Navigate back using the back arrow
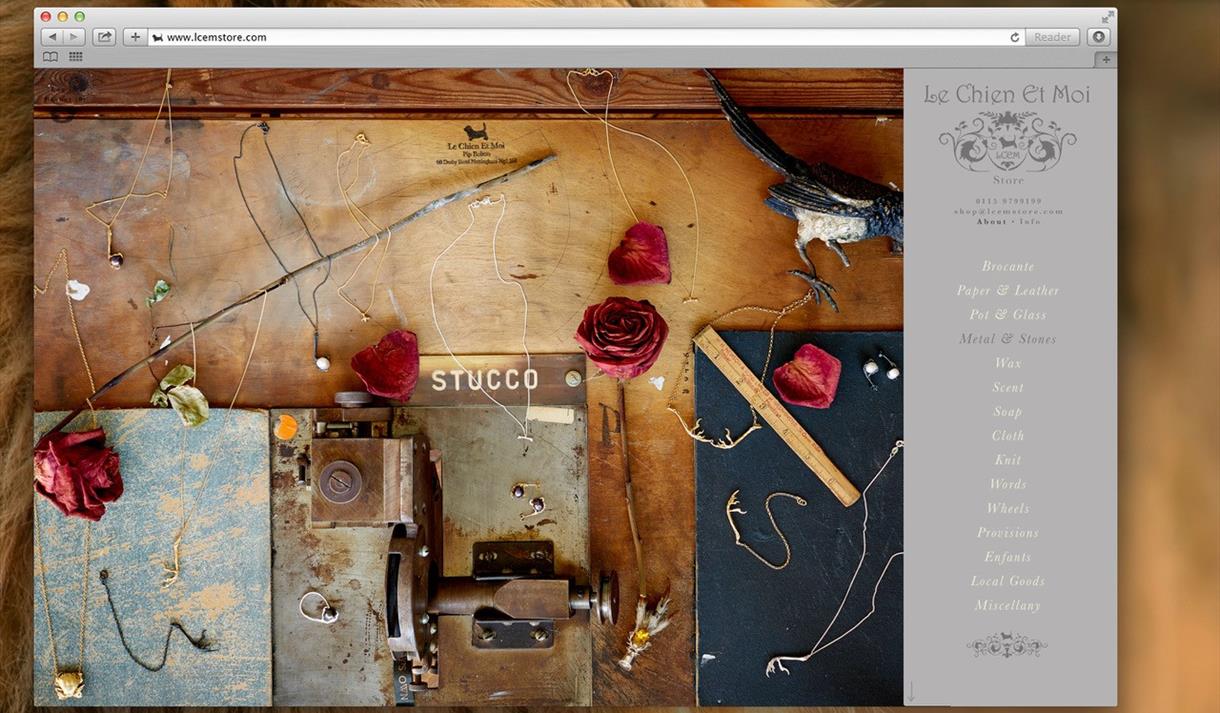1220x713 pixels. pos(51,36)
